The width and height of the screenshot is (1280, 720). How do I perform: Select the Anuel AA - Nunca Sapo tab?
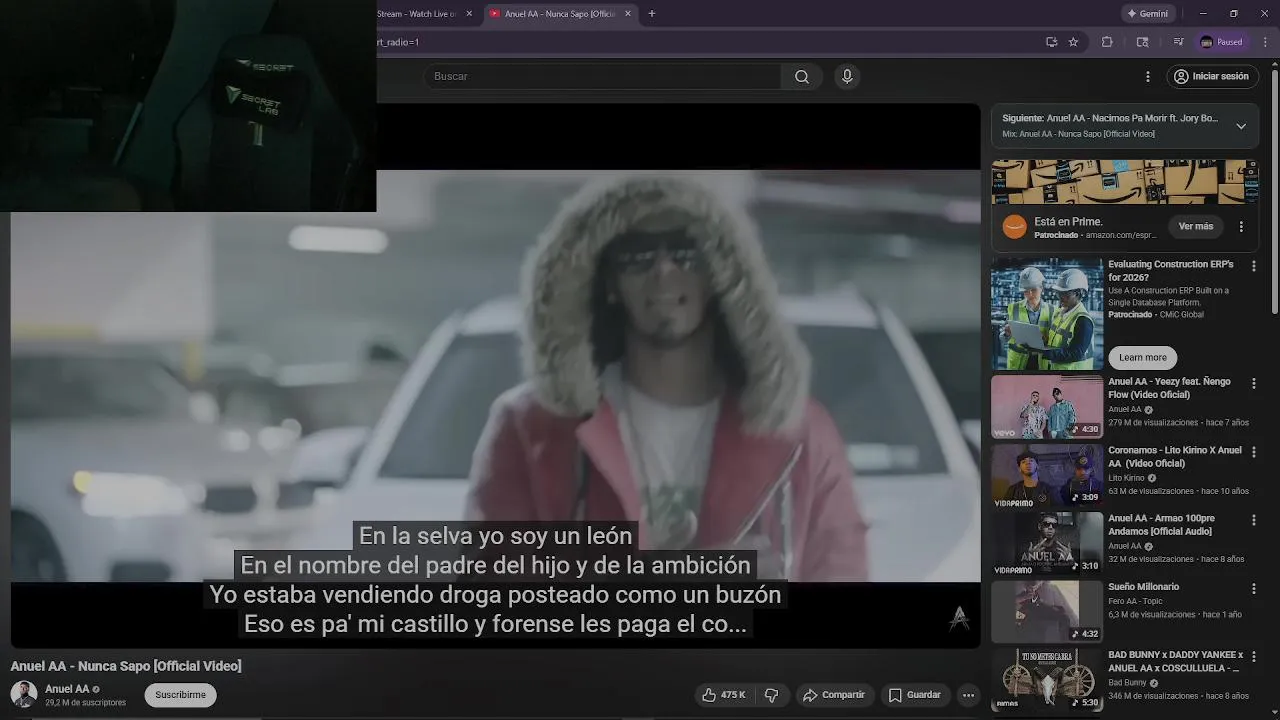(x=560, y=14)
